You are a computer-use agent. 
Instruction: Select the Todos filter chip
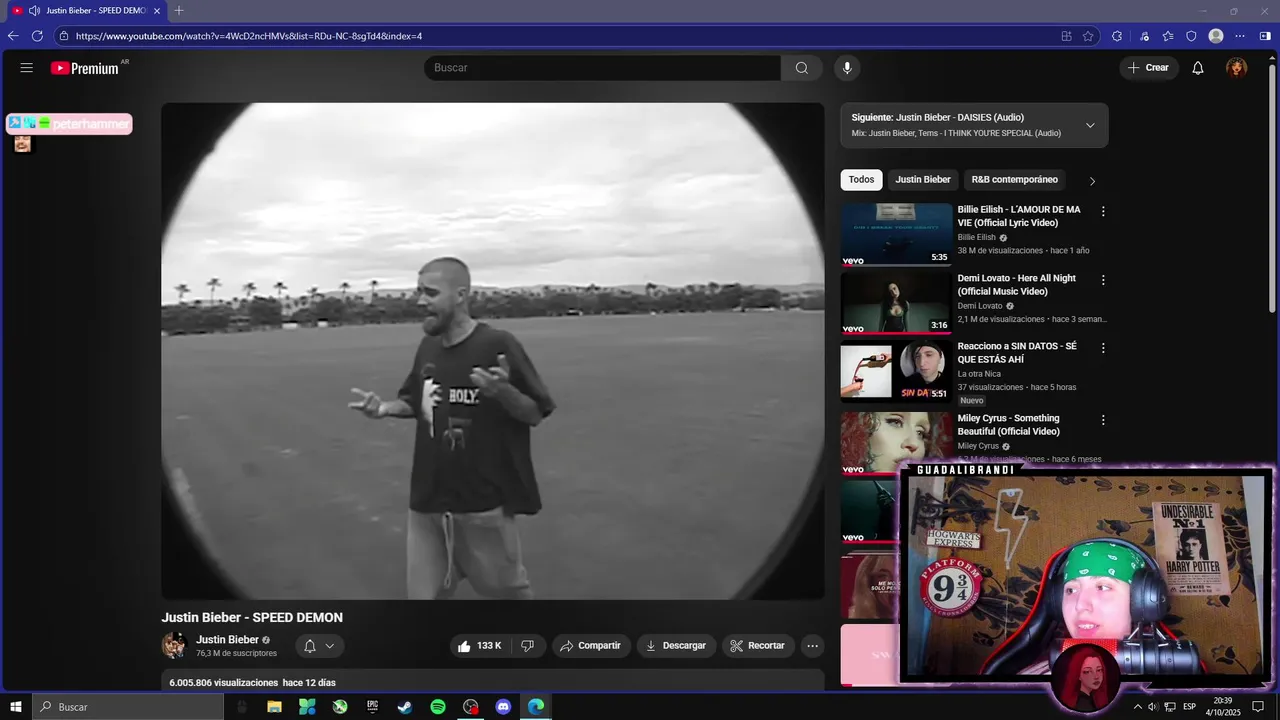pyautogui.click(x=861, y=180)
